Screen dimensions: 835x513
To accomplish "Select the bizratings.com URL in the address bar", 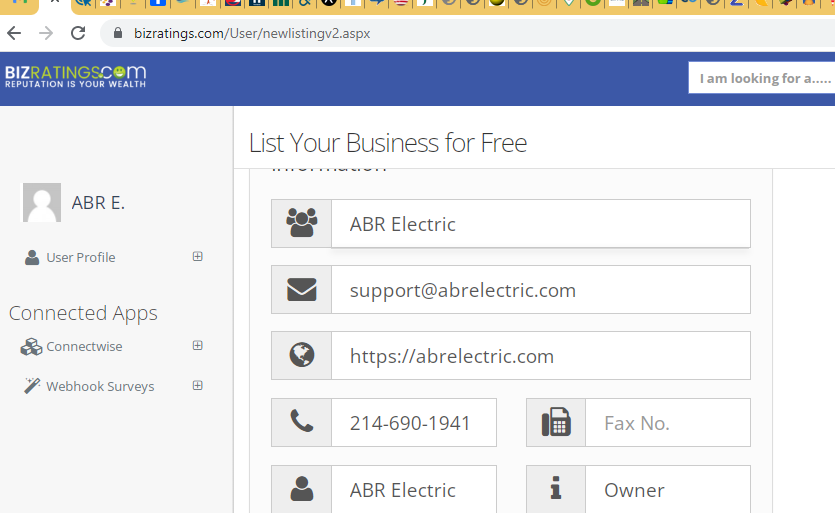I will coord(252,33).
